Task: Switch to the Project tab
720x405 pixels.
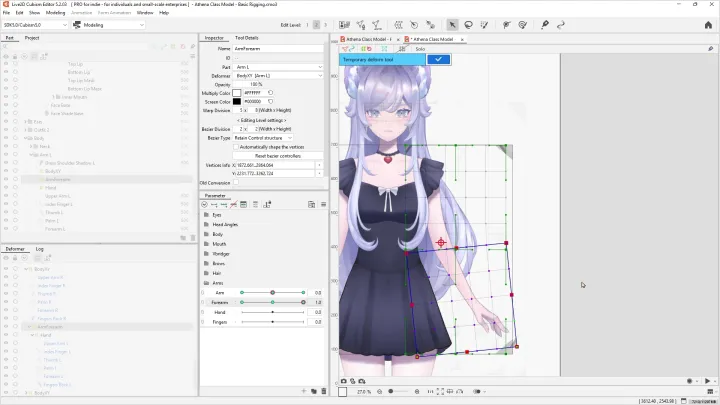Action: pos(32,38)
